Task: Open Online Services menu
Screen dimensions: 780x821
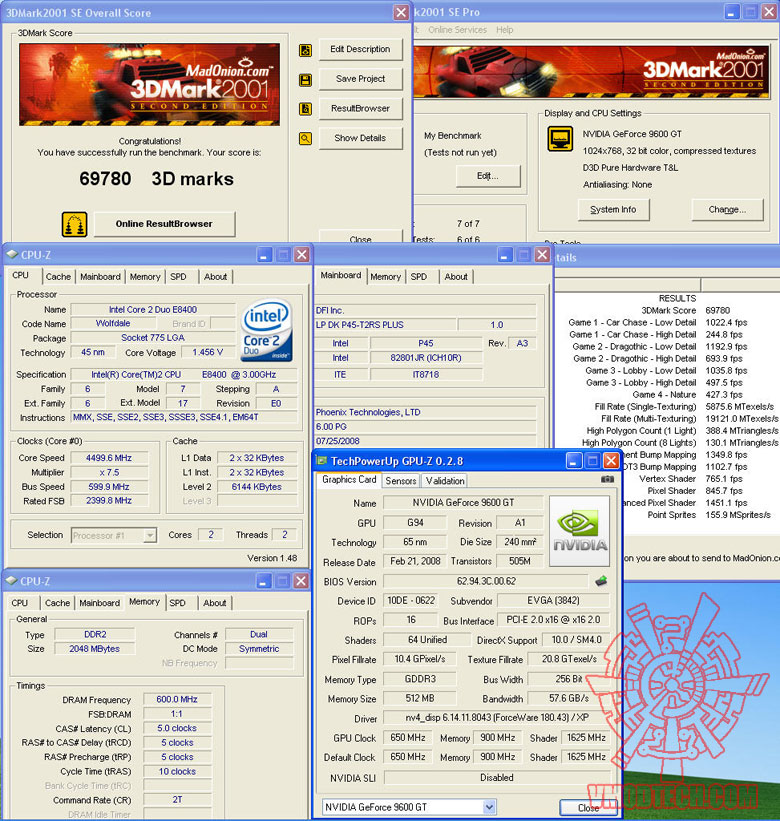Action: 458,30
